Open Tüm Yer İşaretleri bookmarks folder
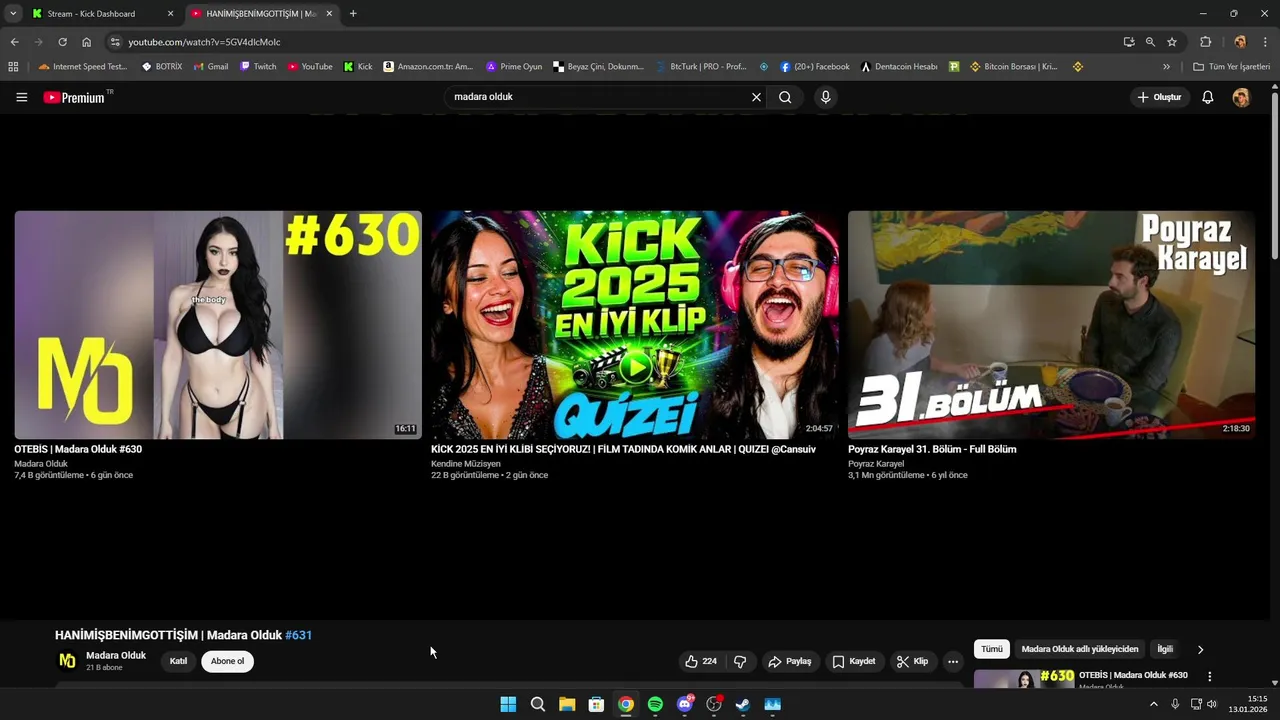1280x720 pixels. point(1232,67)
